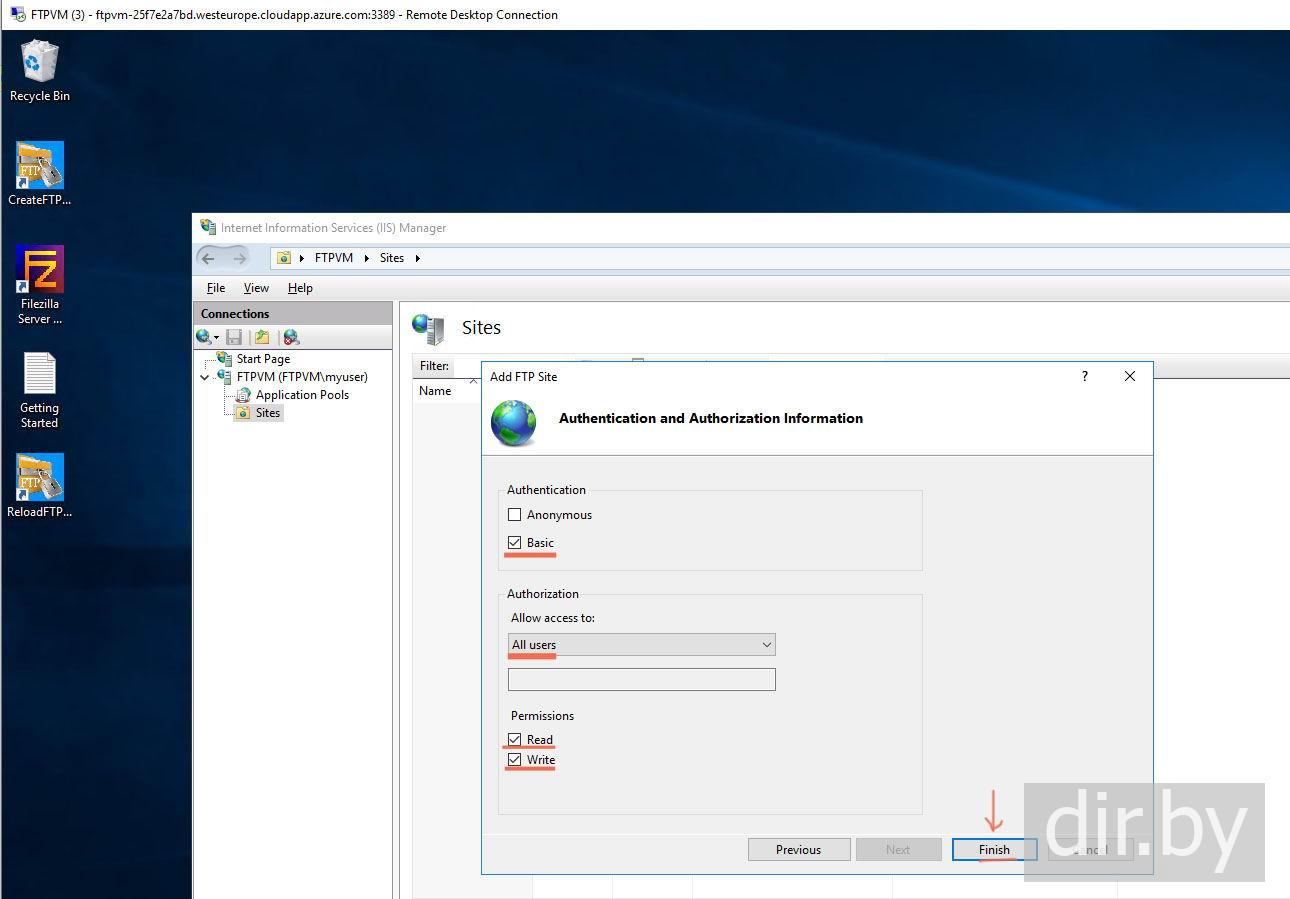Viewport: 1290px width, 899px height.
Task: Open the CreateFTP desktop shortcut
Action: (x=39, y=166)
